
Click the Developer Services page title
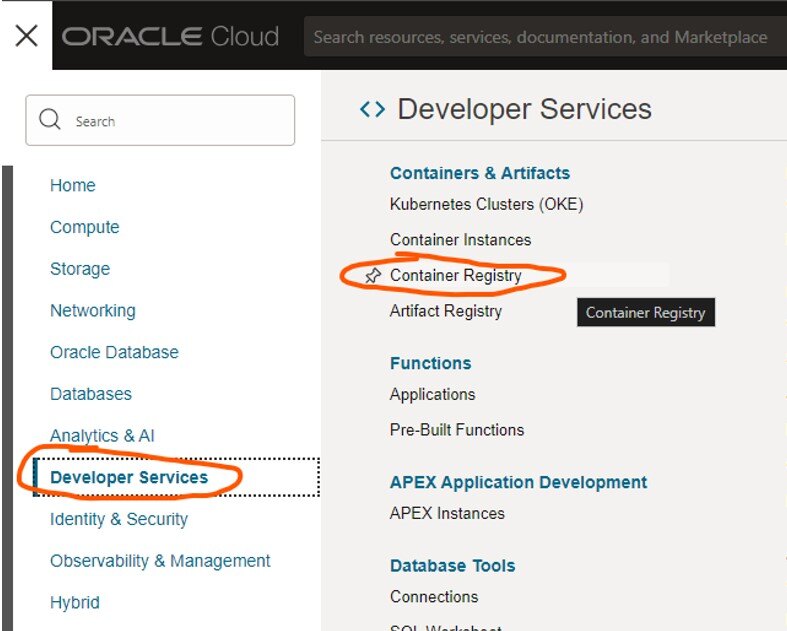(x=524, y=109)
